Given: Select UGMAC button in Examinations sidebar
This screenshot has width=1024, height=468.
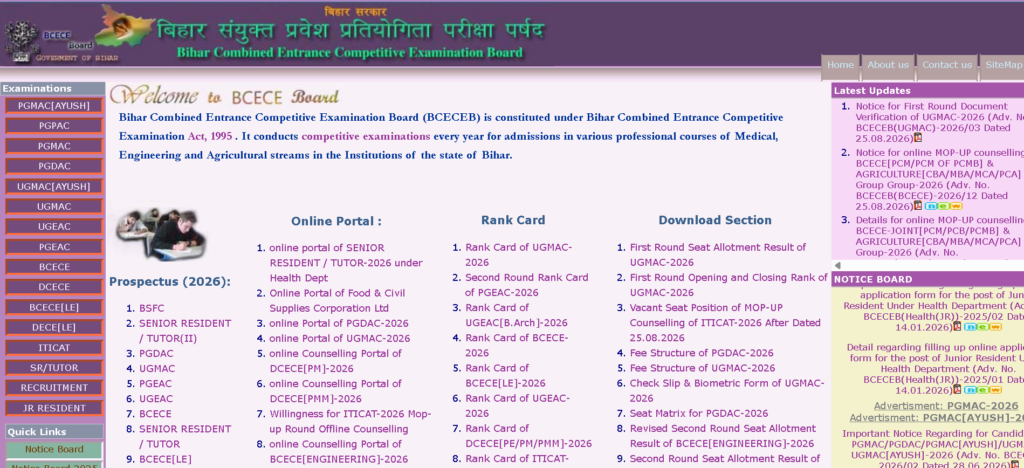Looking at the screenshot, I should pos(54,207).
